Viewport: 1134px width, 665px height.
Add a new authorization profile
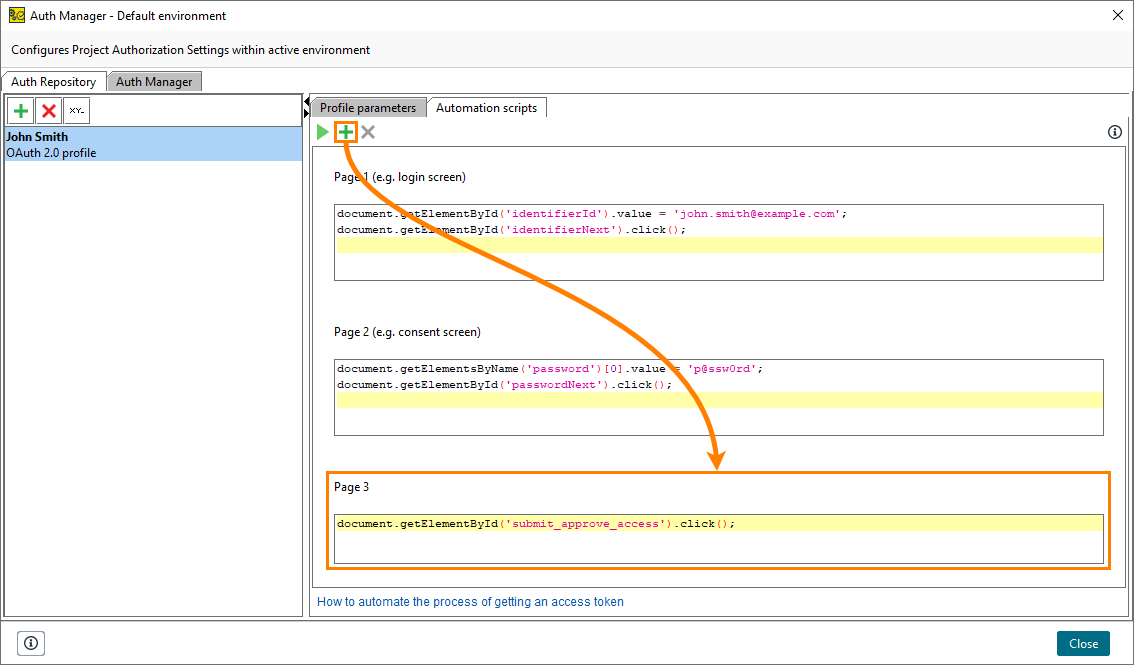20,110
